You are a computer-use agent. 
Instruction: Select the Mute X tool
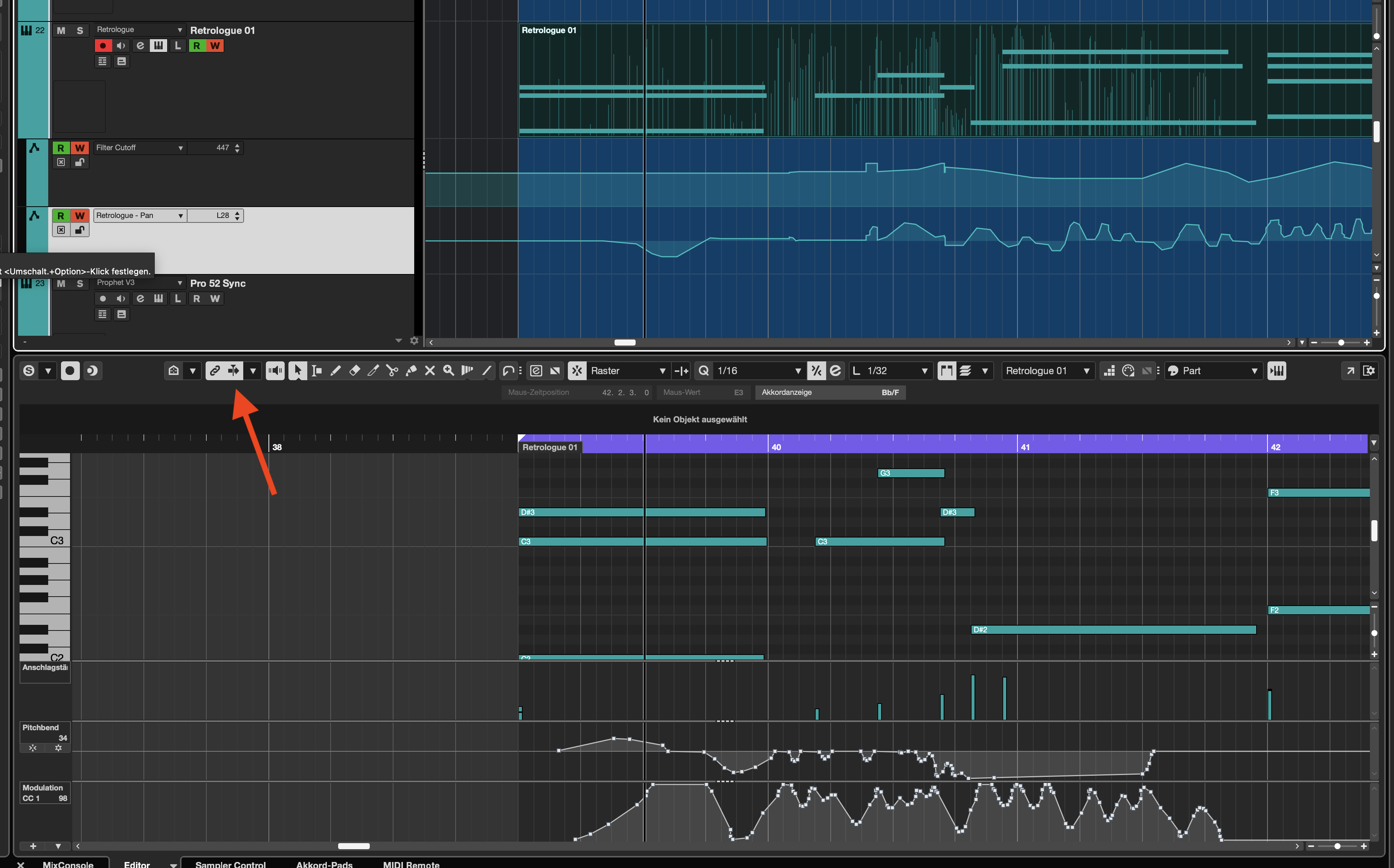coord(429,371)
